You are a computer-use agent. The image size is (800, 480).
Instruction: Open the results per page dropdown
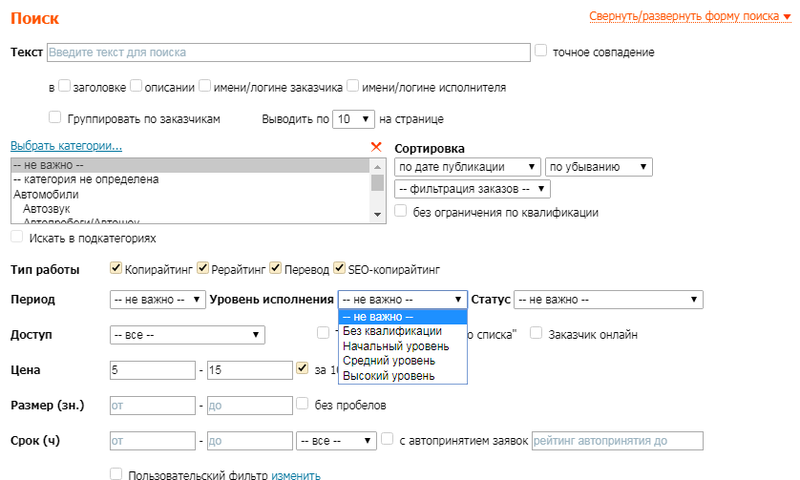point(353,118)
